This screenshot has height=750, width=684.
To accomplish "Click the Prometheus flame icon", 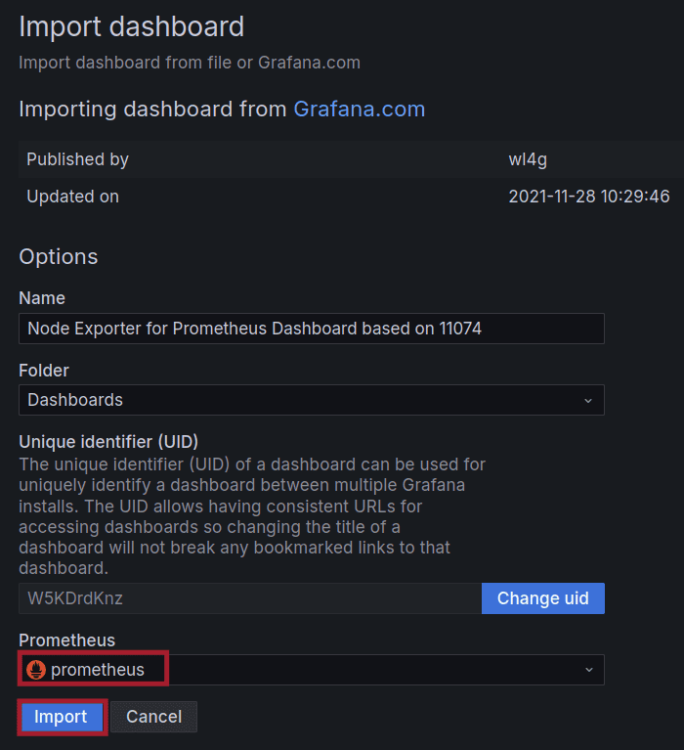I will (x=36, y=670).
